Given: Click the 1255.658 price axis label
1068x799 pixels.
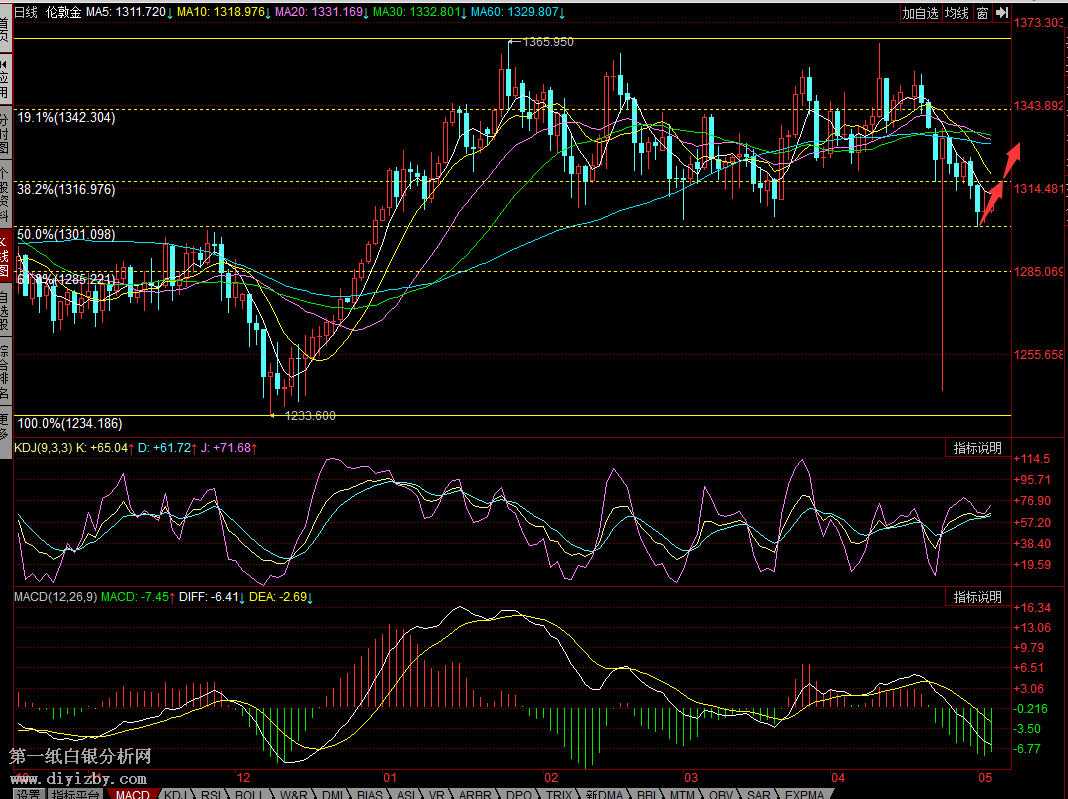Looking at the screenshot, I should coord(1039,354).
